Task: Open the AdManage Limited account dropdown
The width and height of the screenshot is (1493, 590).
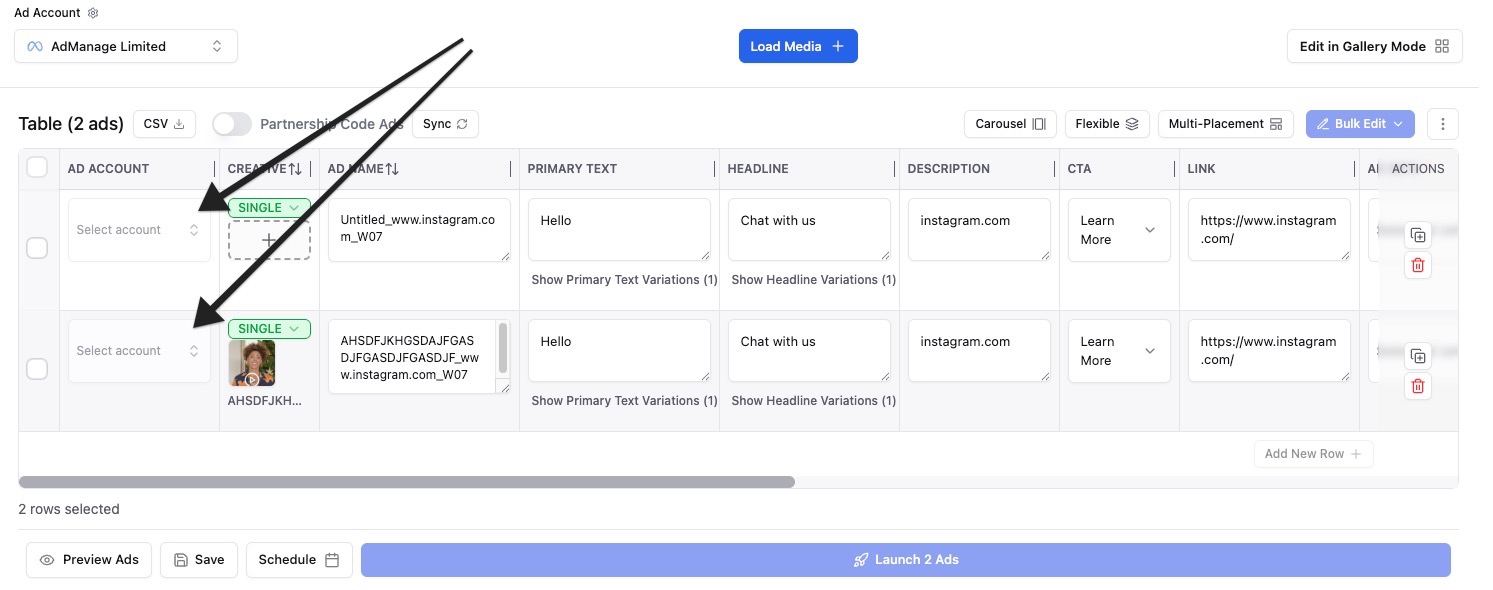Action: [x=126, y=46]
